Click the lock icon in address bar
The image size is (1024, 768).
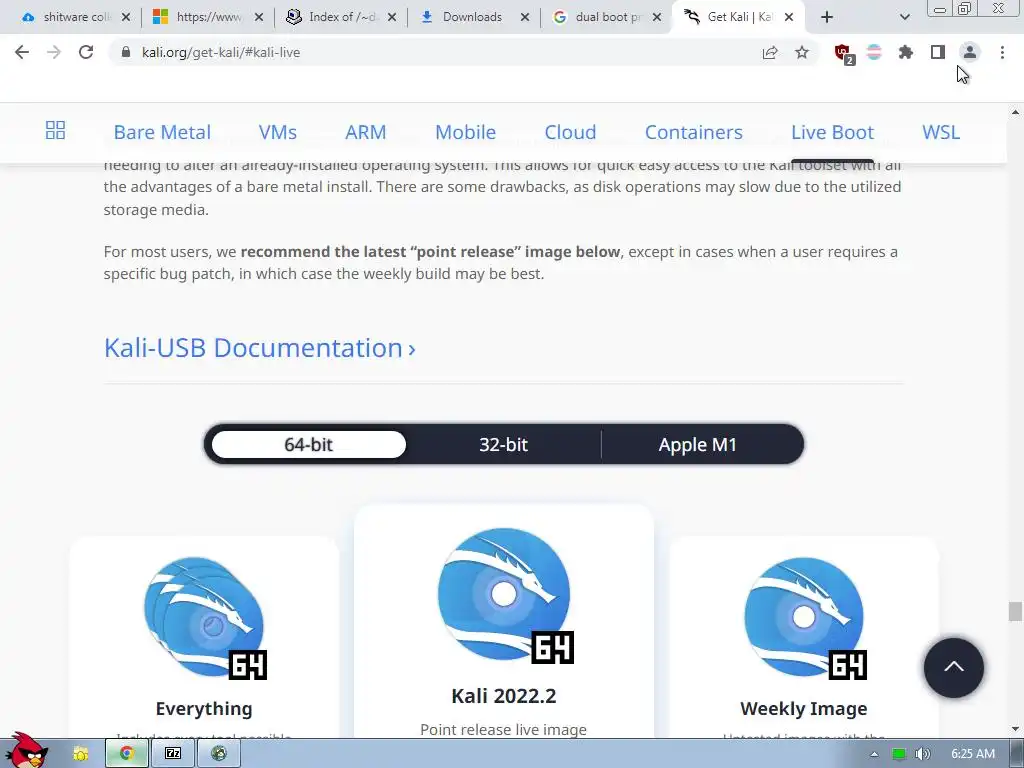(x=126, y=52)
